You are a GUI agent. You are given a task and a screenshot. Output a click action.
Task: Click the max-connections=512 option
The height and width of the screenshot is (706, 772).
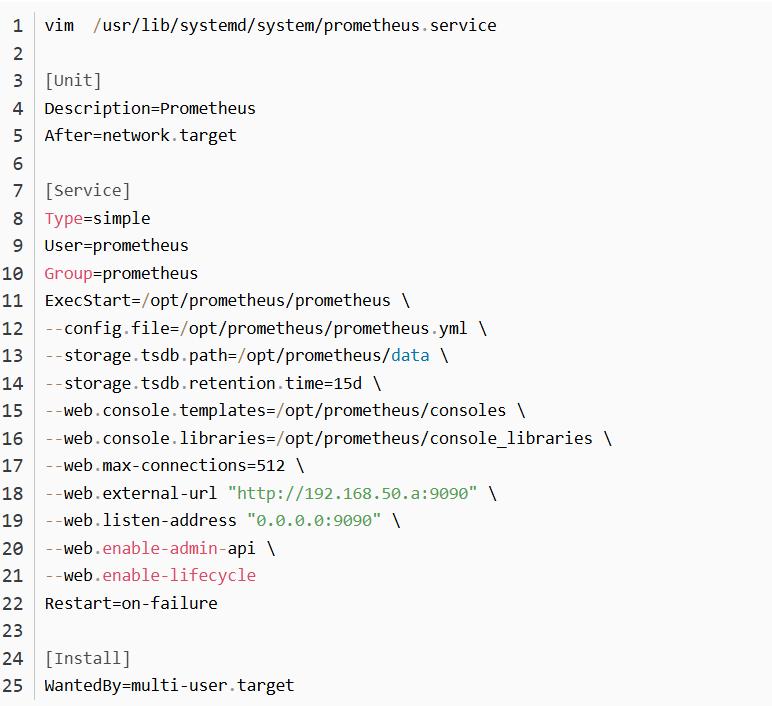point(193,465)
